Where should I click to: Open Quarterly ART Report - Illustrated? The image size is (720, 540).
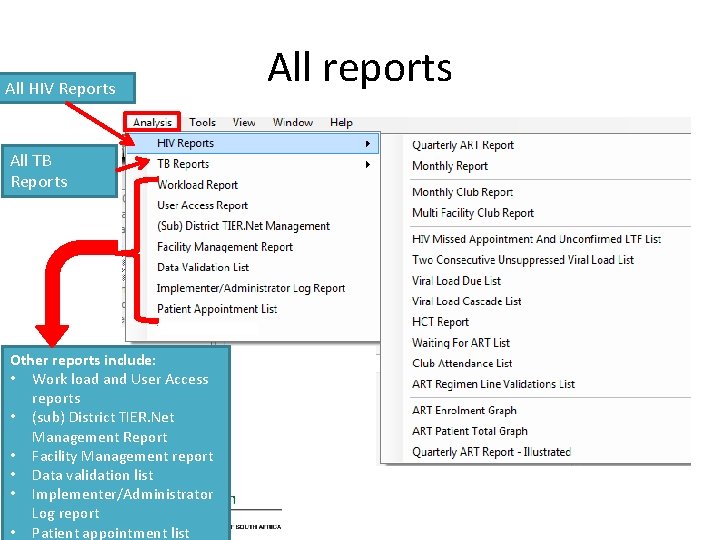pos(491,452)
